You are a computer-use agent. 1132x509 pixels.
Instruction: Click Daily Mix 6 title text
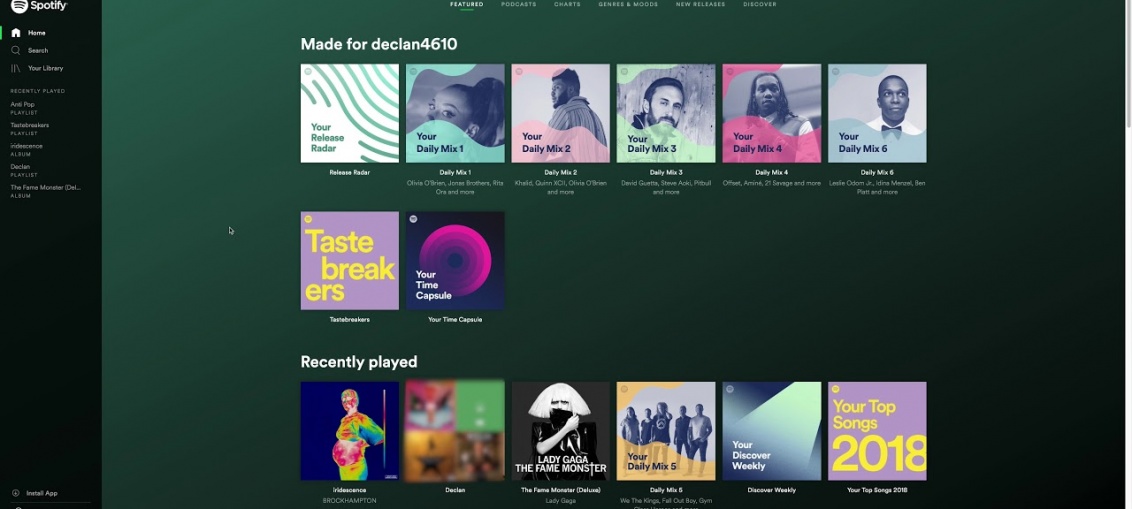[877, 173]
